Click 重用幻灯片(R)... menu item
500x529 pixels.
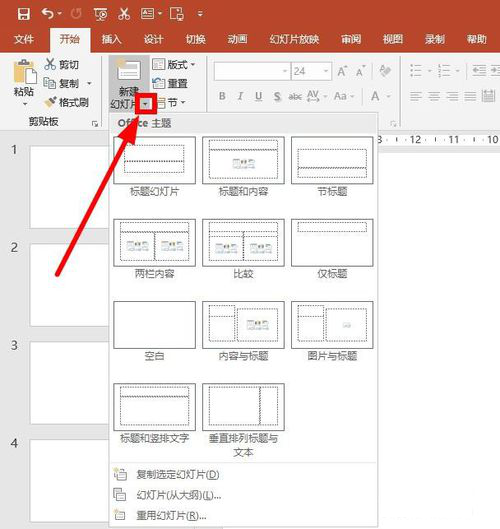click(243, 515)
